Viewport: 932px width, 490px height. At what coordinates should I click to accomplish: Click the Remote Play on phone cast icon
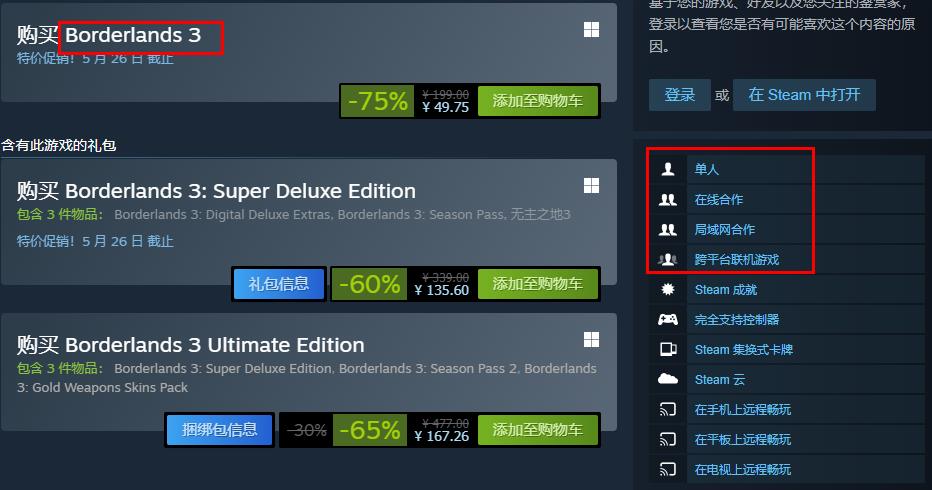(667, 409)
